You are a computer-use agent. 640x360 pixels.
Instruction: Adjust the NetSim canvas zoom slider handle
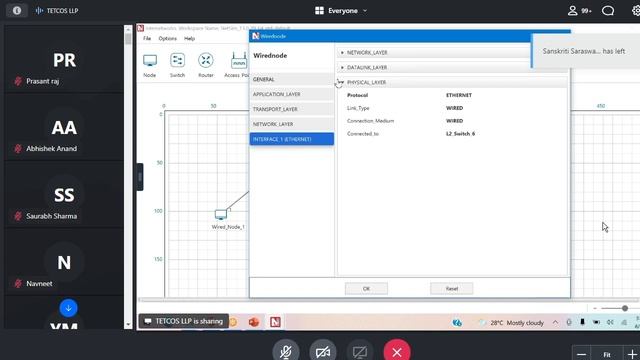tap(624, 309)
